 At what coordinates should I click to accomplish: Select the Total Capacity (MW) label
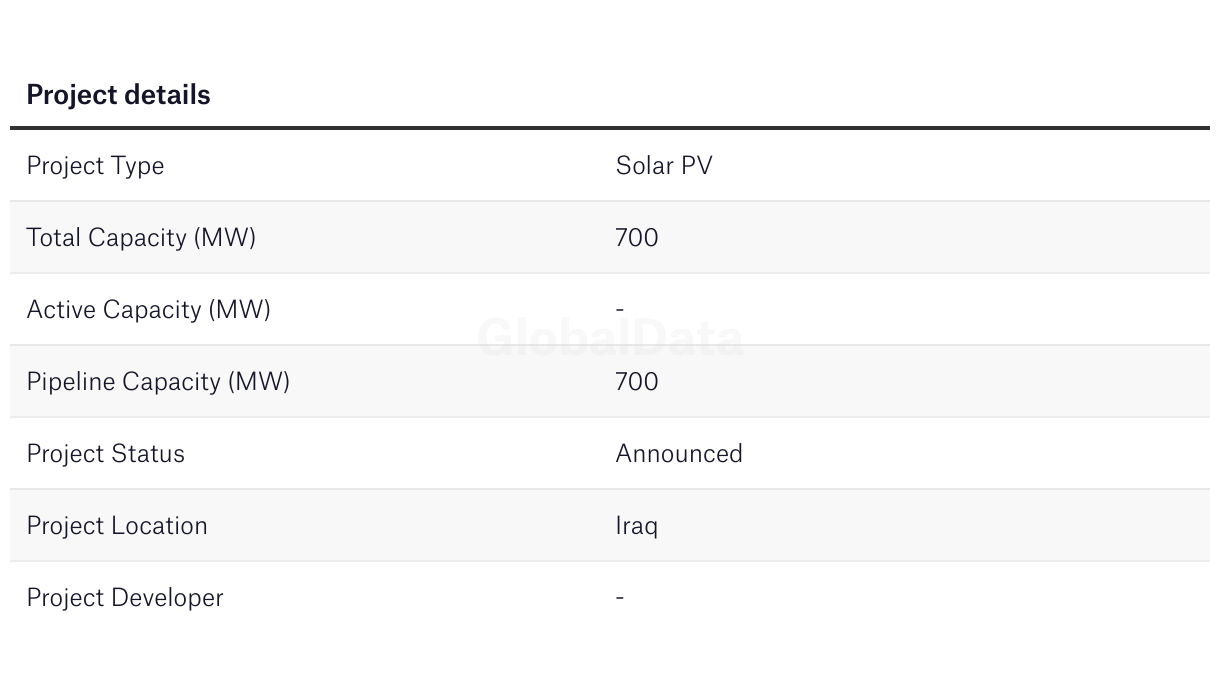tap(141, 238)
